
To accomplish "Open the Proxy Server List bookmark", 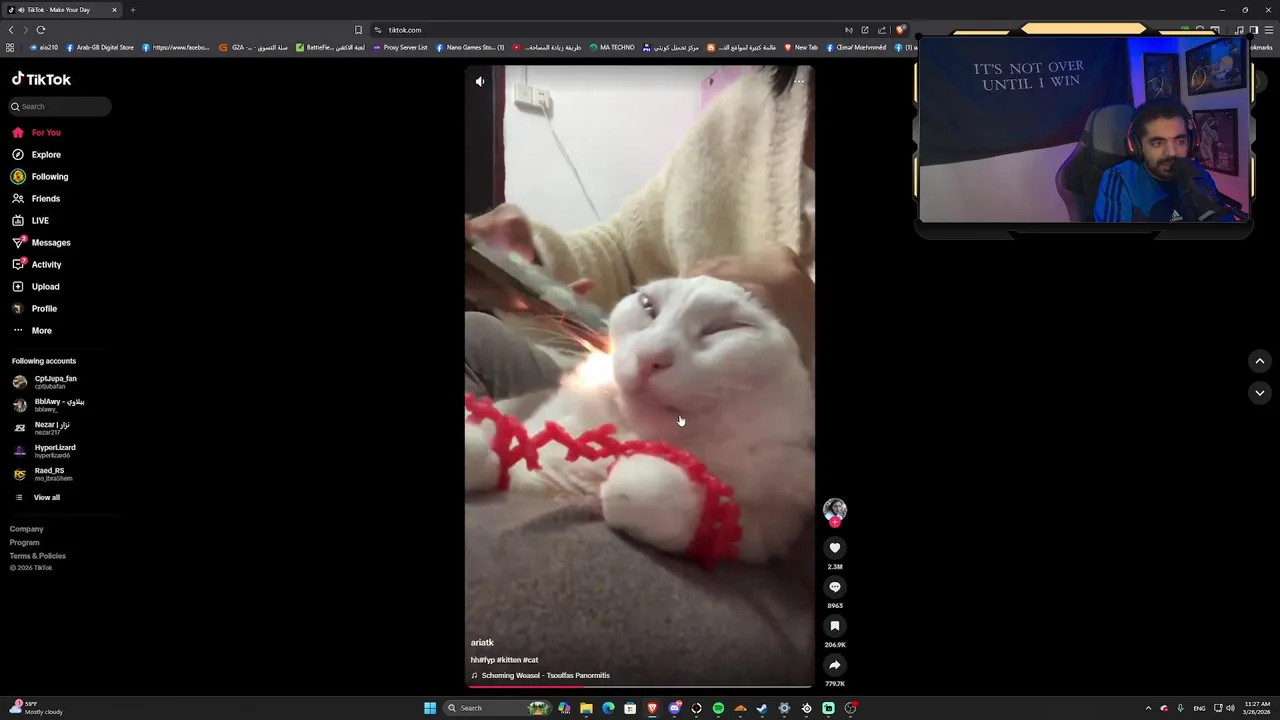I will click(x=400, y=47).
